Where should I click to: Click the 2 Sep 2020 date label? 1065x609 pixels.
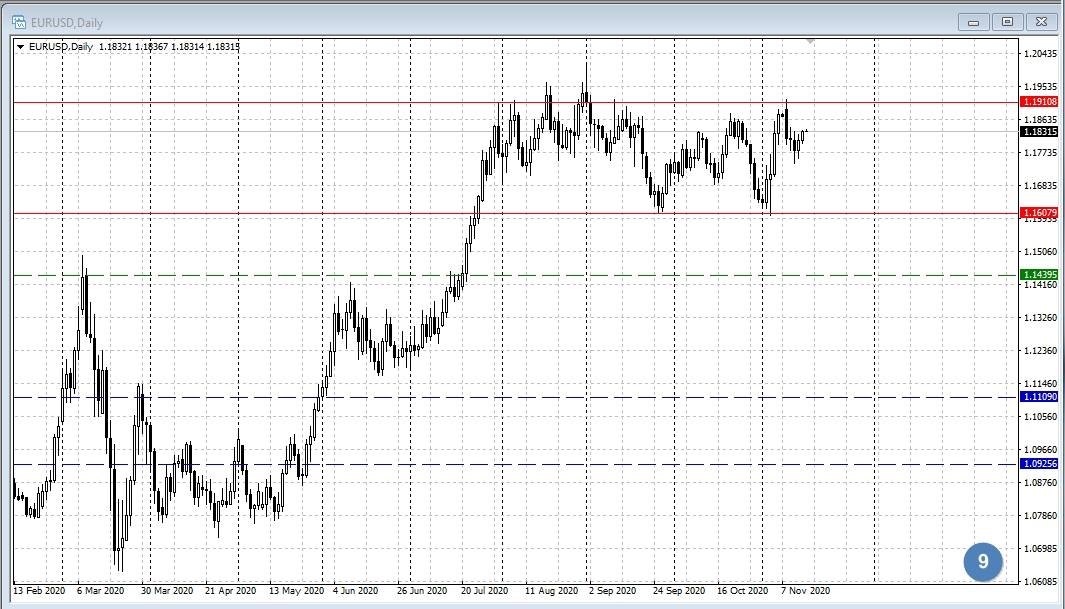(613, 591)
